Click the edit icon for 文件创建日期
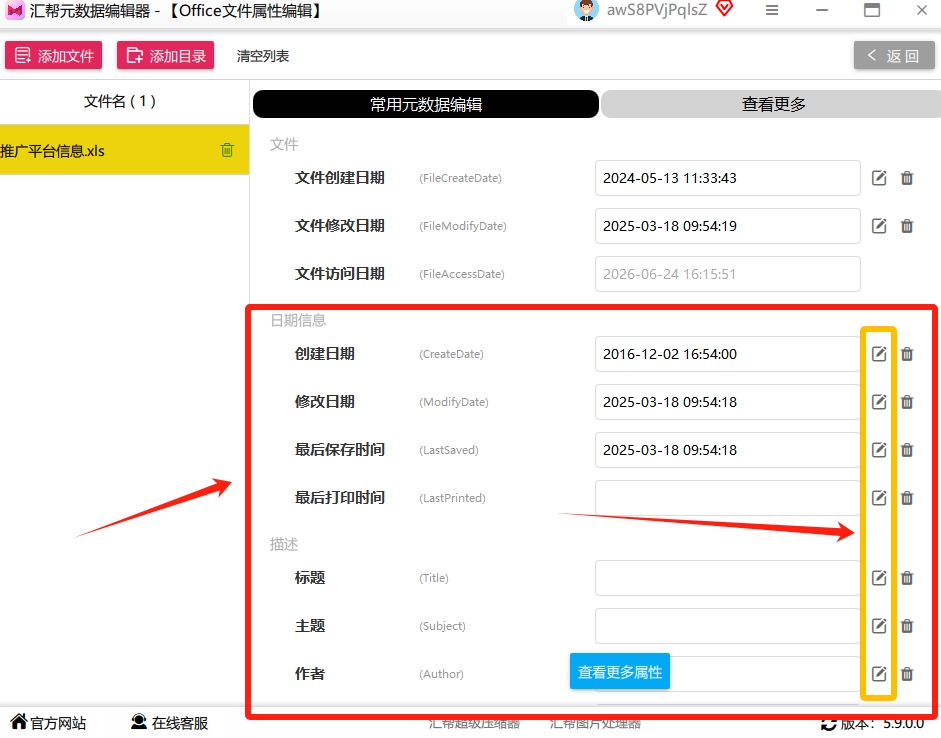This screenshot has width=941, height=738. point(879,178)
